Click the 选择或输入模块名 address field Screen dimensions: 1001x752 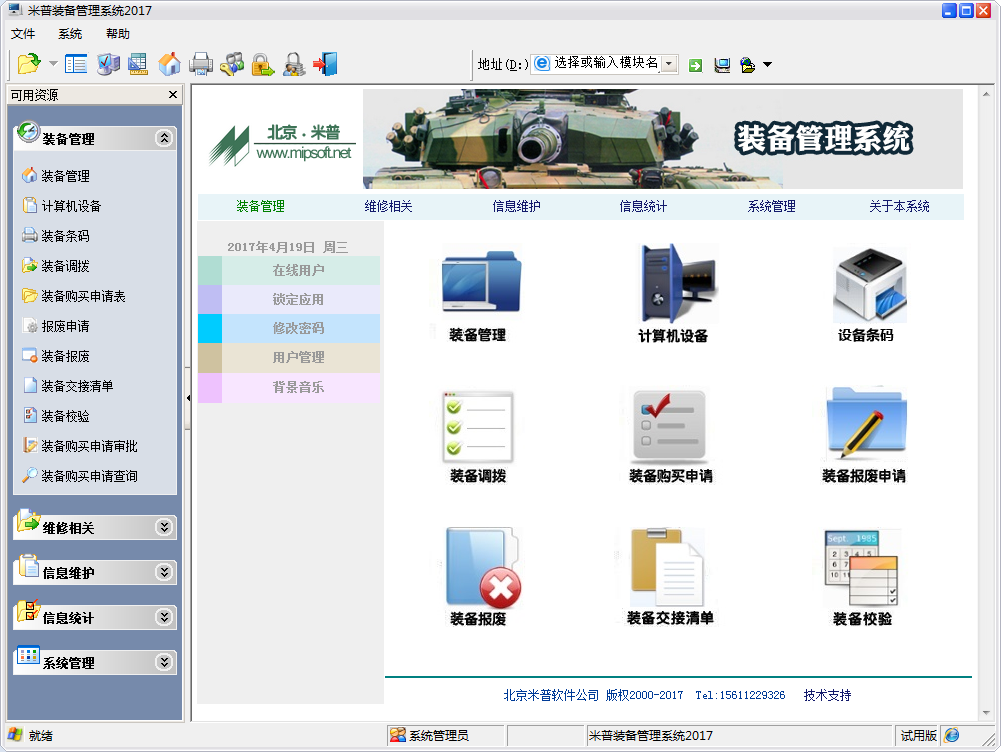(x=606, y=63)
